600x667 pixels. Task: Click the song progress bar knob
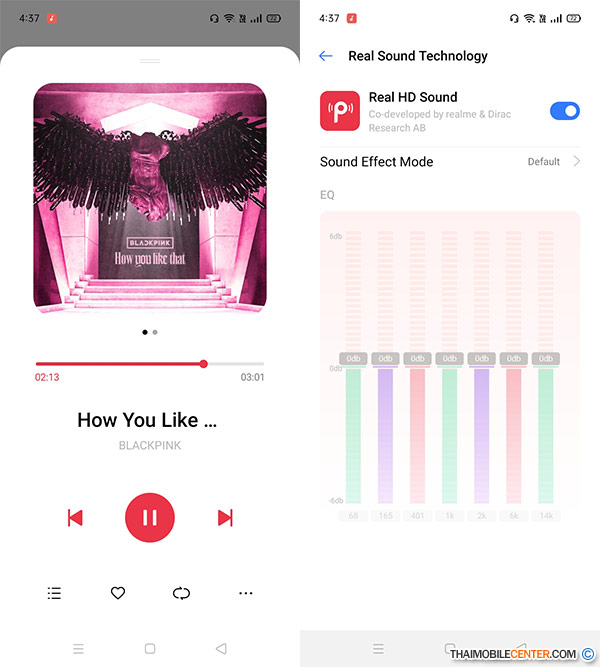(x=204, y=364)
